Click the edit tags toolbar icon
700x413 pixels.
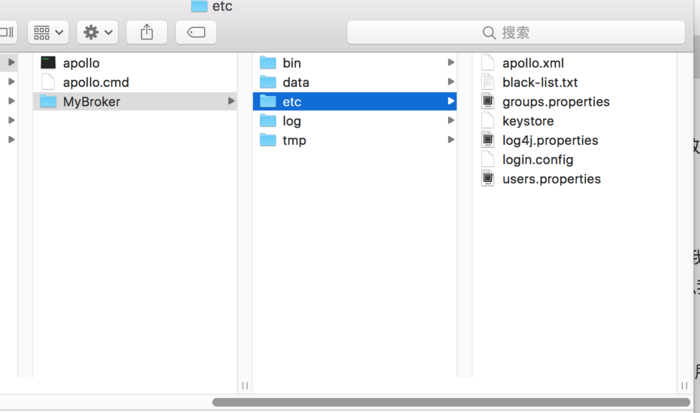coord(196,32)
